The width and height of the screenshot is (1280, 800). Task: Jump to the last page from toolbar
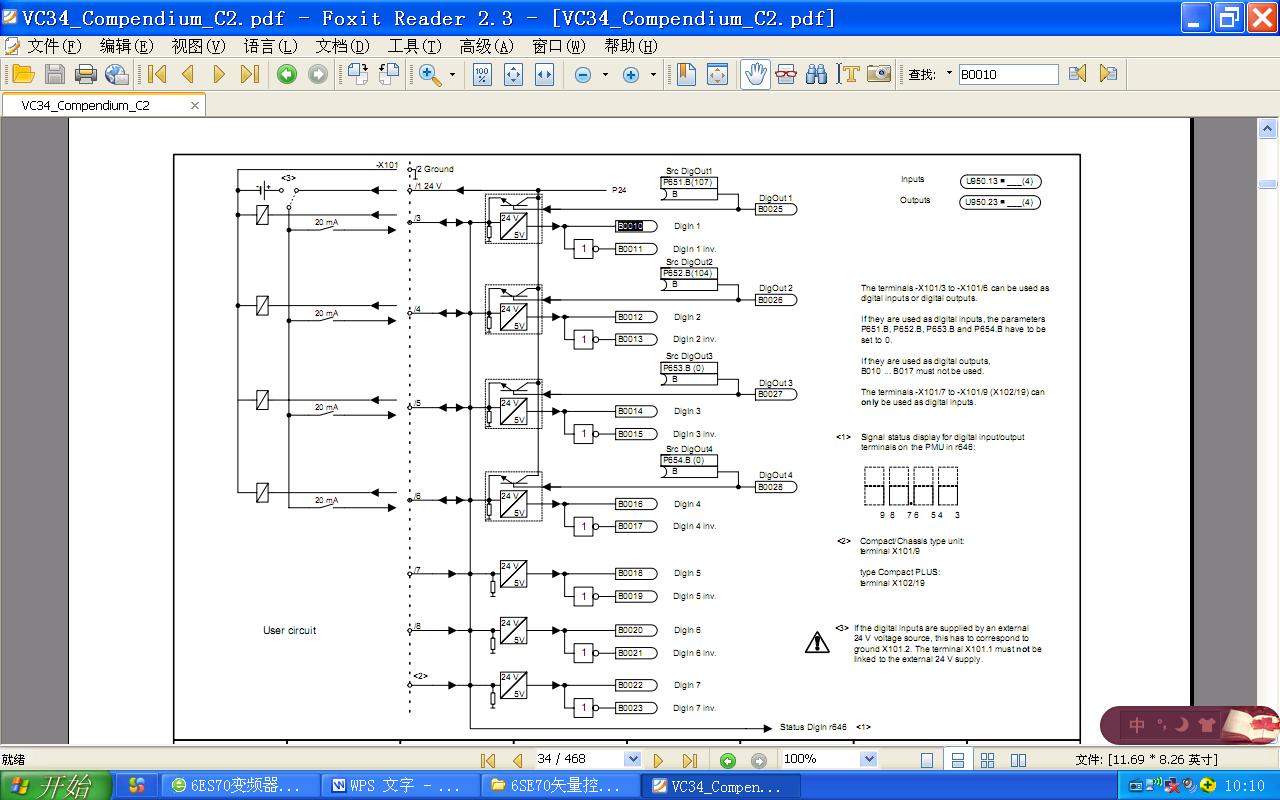click(x=250, y=74)
